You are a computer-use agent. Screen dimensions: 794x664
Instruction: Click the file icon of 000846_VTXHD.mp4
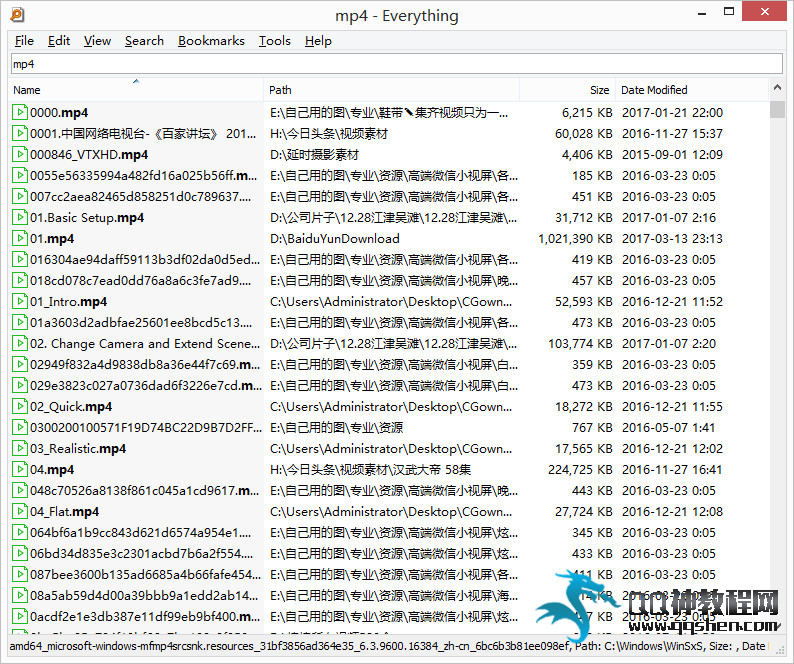(19, 154)
